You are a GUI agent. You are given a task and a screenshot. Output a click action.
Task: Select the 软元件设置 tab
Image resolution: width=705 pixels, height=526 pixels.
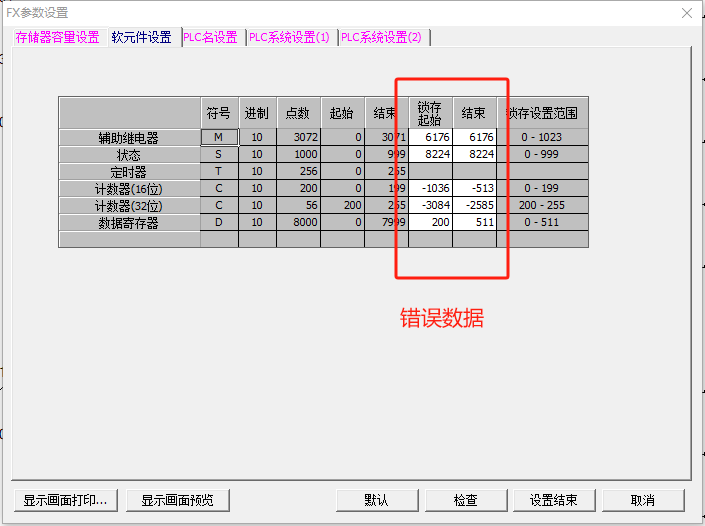click(141, 37)
